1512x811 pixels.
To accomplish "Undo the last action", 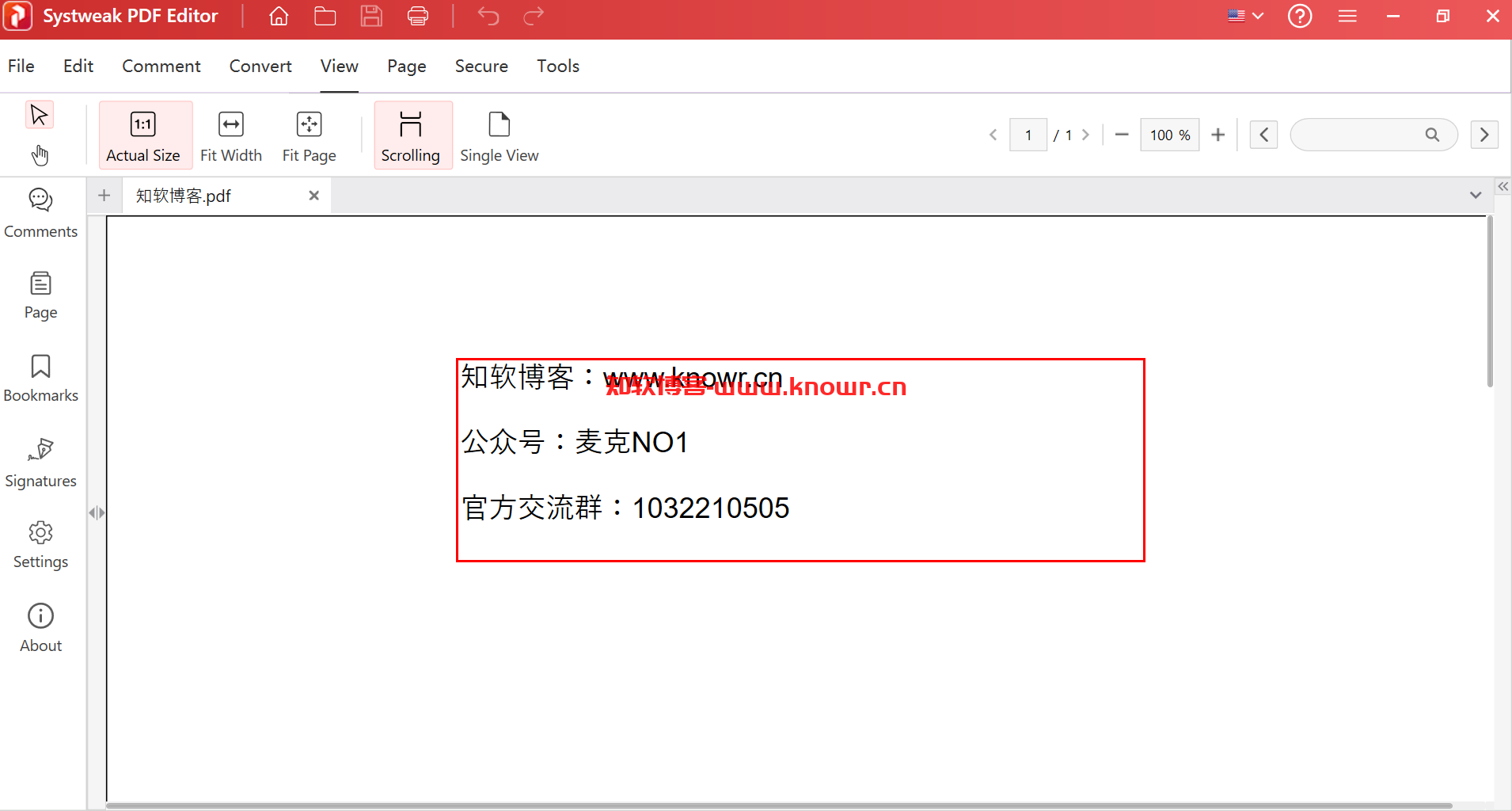I will pyautogui.click(x=488, y=16).
